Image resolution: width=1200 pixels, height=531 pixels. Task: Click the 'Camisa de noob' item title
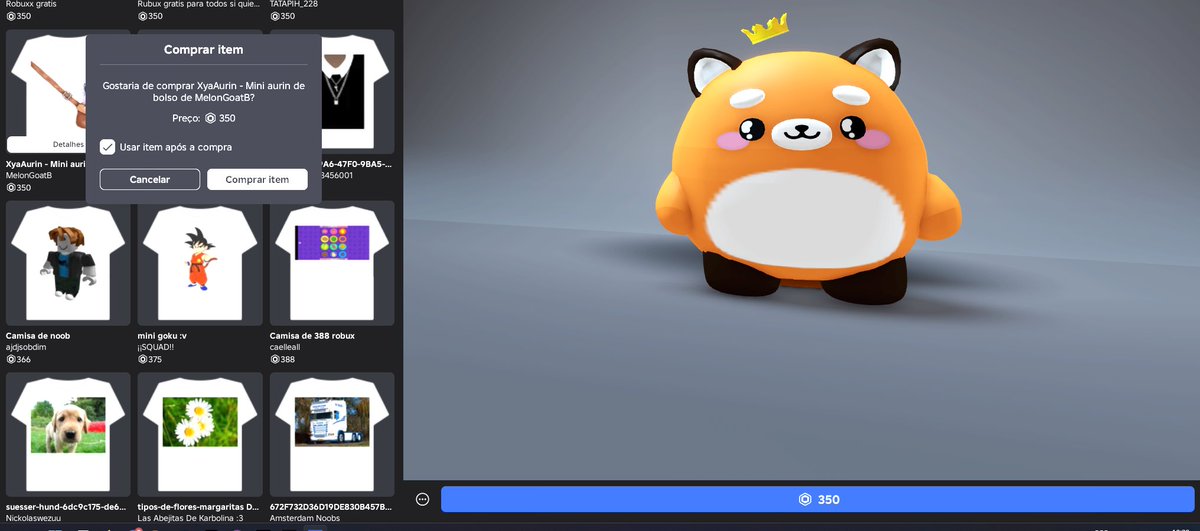pyautogui.click(x=38, y=335)
